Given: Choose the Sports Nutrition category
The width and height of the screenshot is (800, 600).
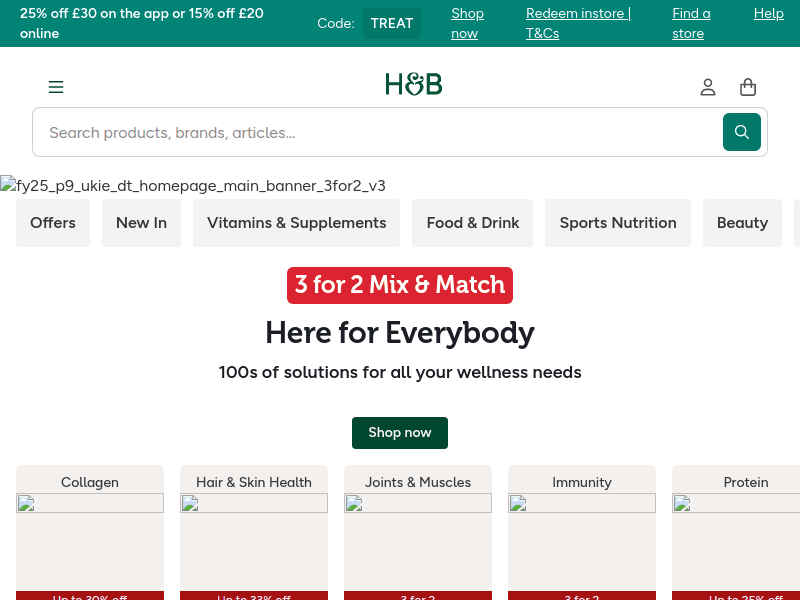Looking at the screenshot, I should tap(618, 223).
